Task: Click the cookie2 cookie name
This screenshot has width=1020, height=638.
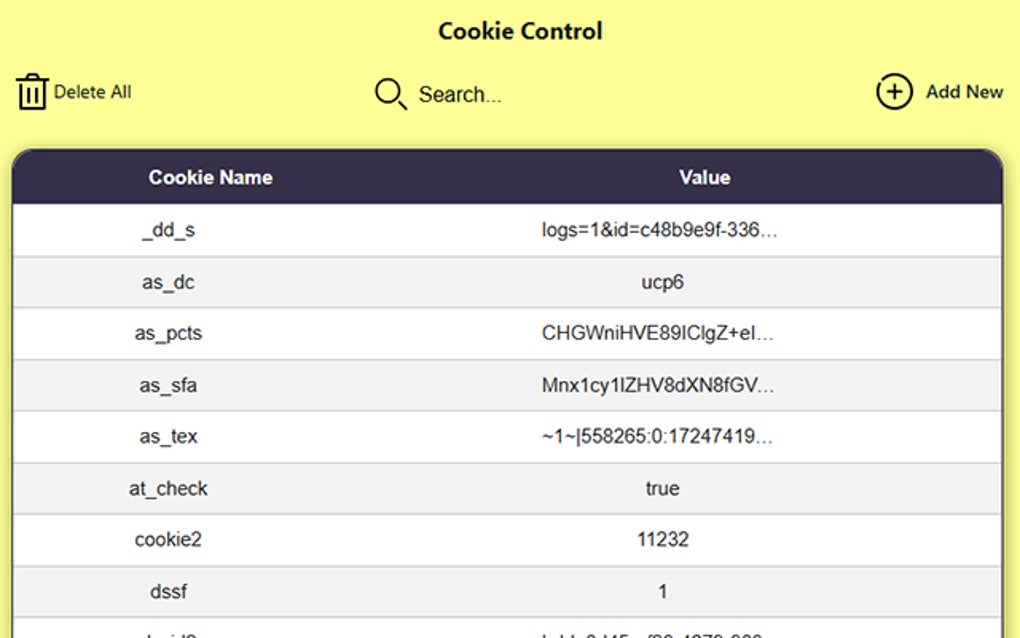Action: tap(168, 540)
